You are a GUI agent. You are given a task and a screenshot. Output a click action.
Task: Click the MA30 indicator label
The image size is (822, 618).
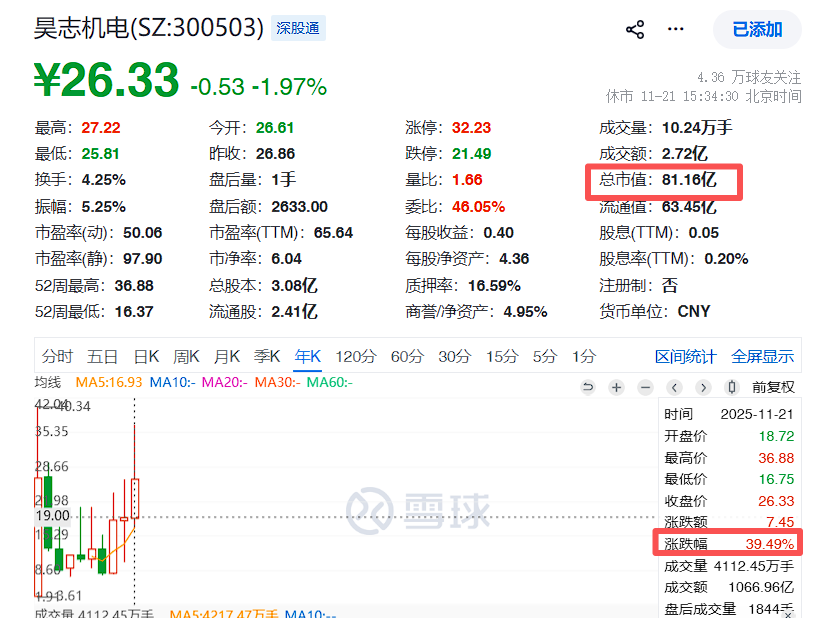pyautogui.click(x=277, y=383)
